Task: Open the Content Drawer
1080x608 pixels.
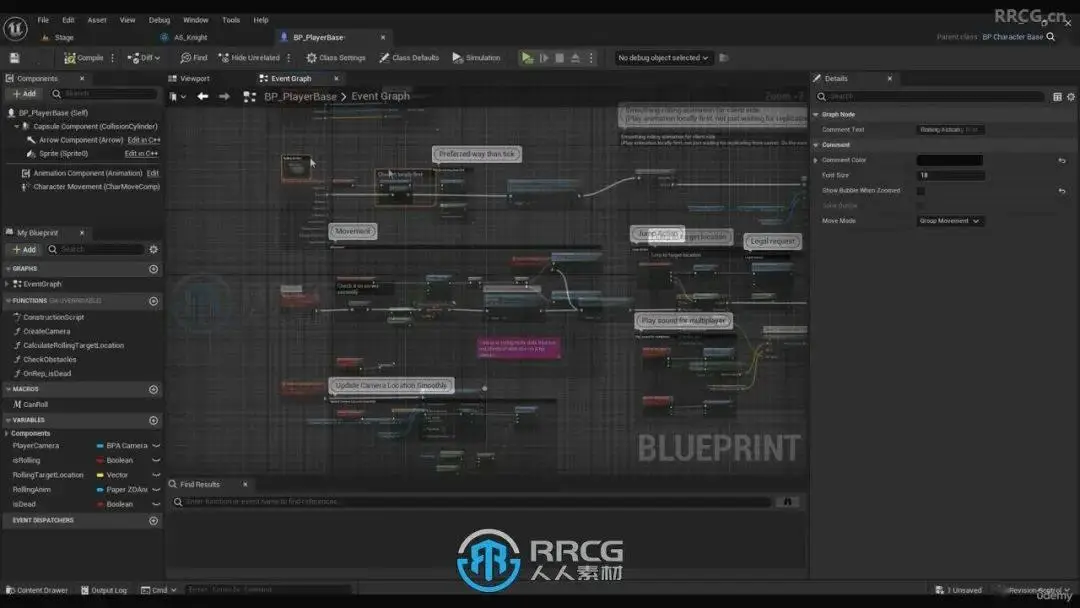Action: (x=37, y=590)
